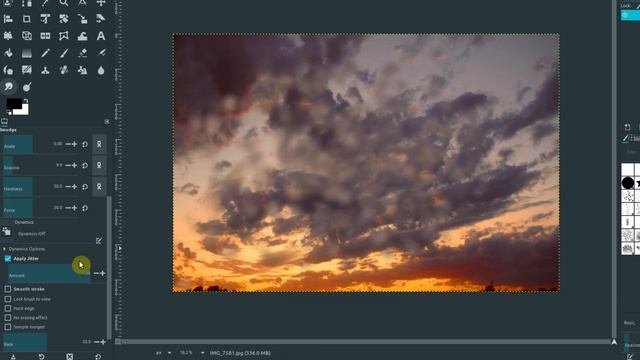The image size is (640, 360).
Task: Select the Blur/Sharpen tool
Action: (101, 70)
